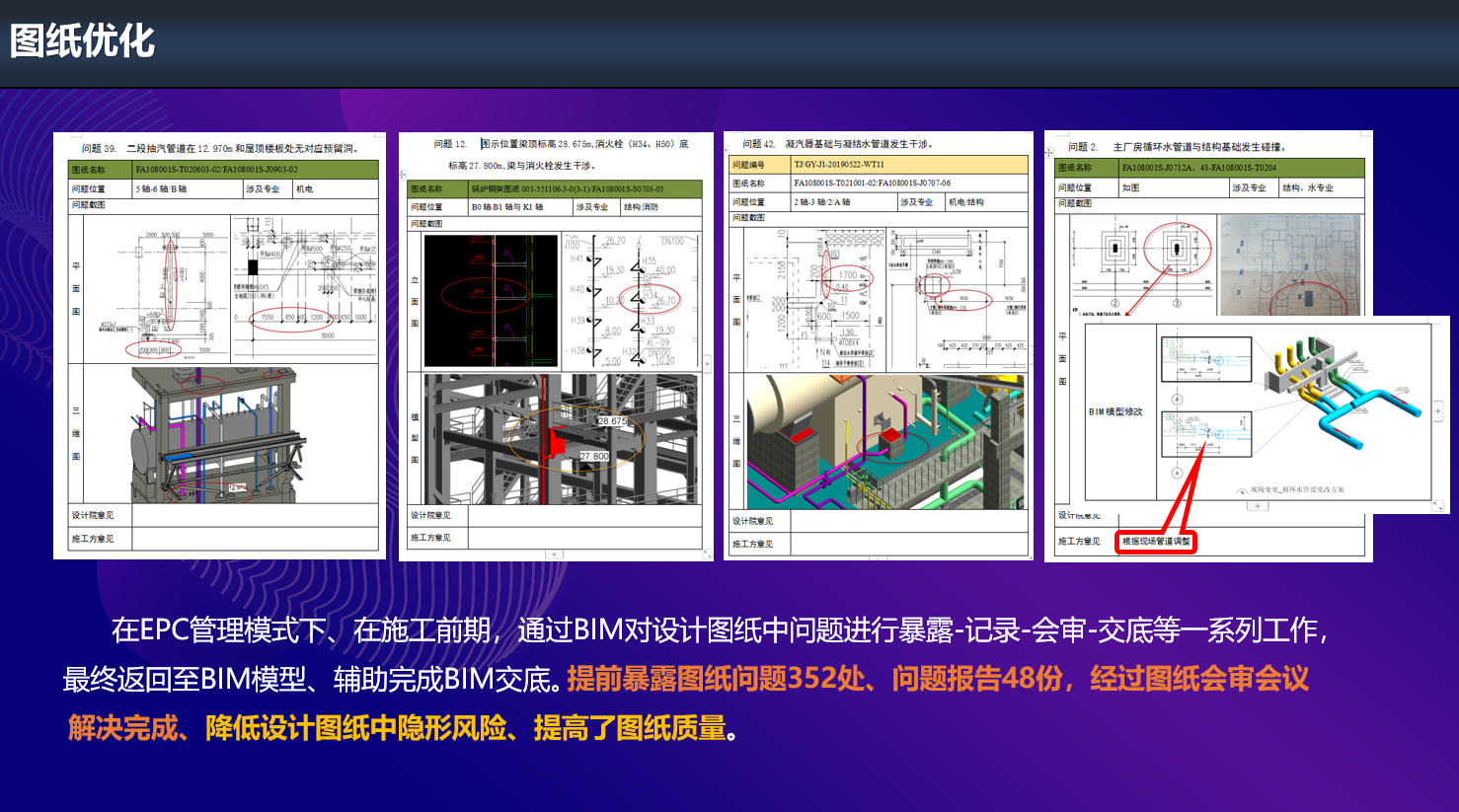The image size is (1459, 812).
Task: Open the 问题 12 report screenshot thumbnail
Action: click(x=556, y=346)
